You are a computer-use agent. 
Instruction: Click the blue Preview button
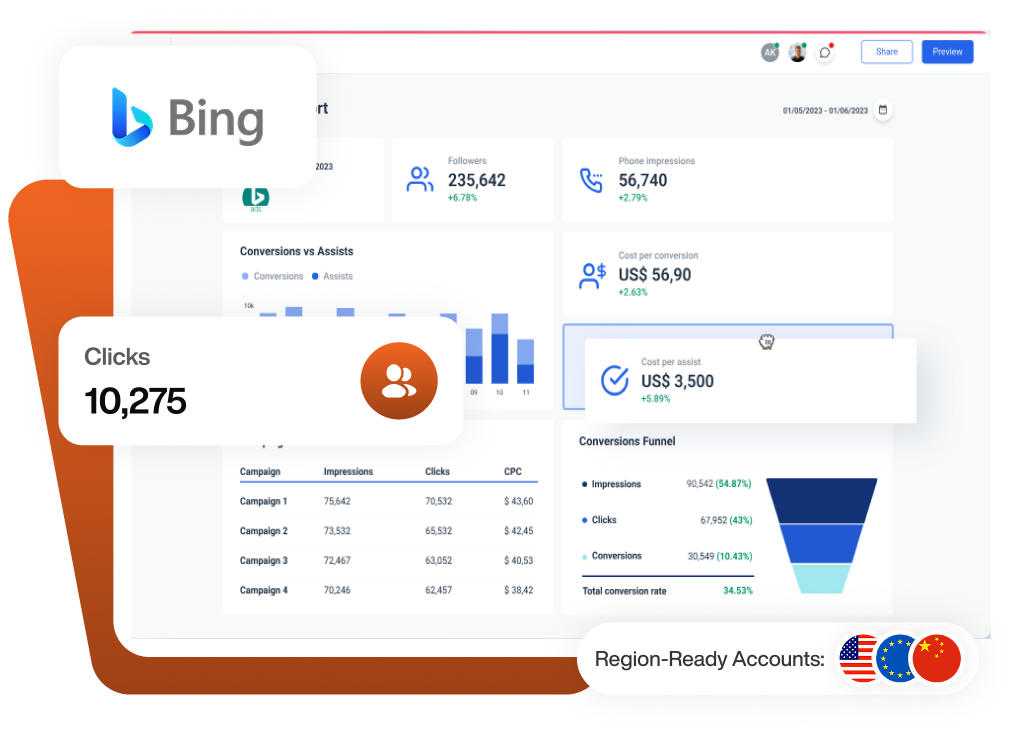[x=947, y=52]
